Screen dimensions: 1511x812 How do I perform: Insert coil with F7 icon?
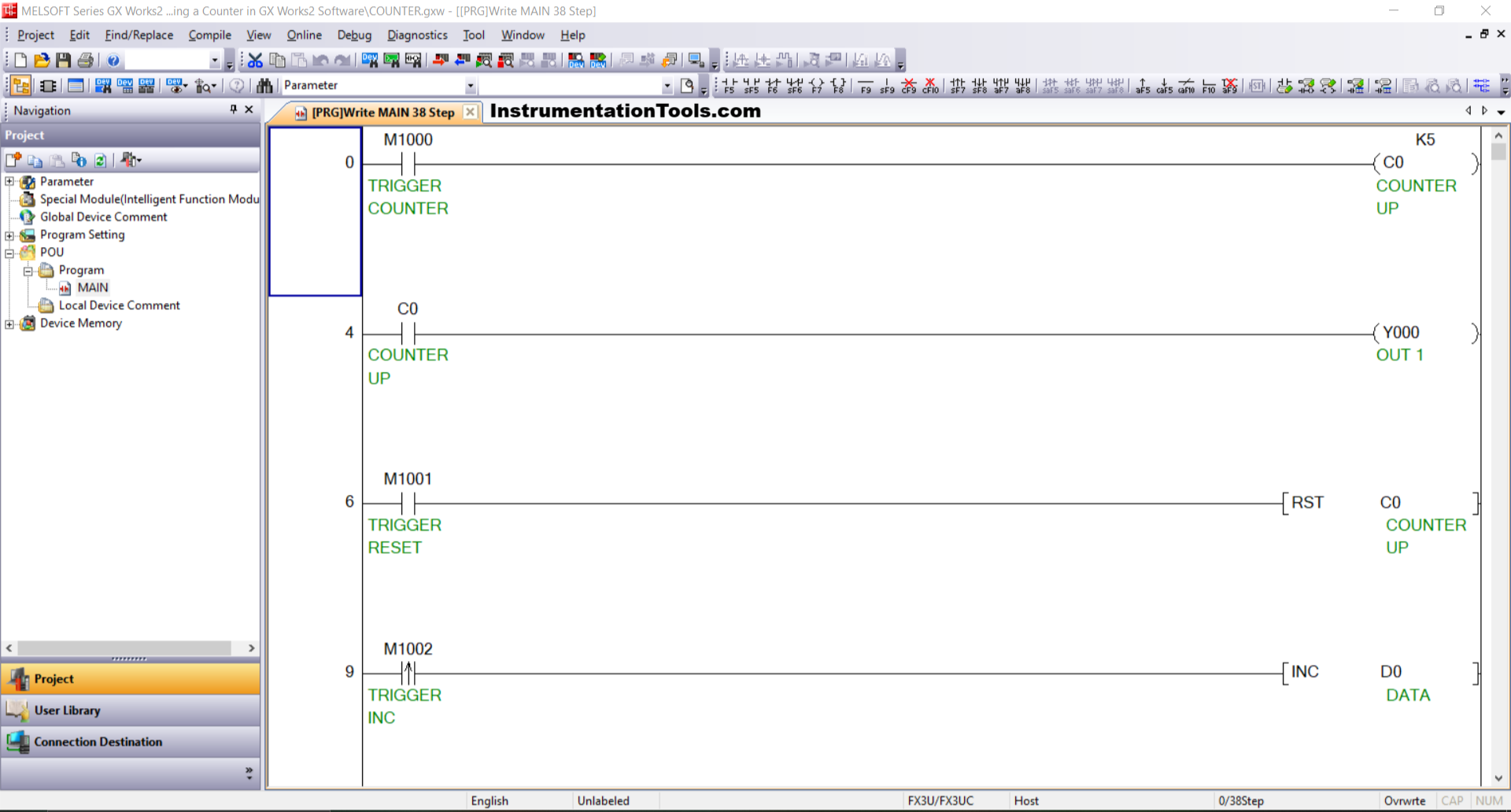pos(816,86)
